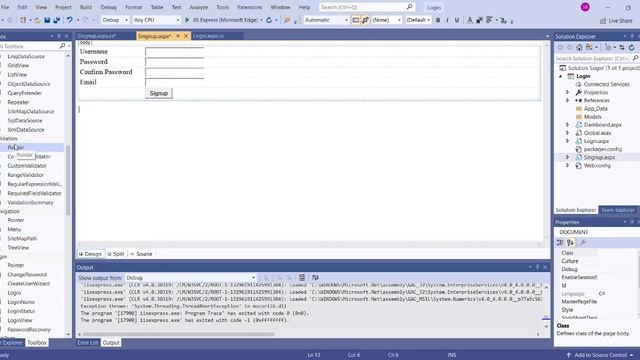Expand the Dashboard.aspx node
The width and height of the screenshot is (640, 360).
(x=567, y=125)
